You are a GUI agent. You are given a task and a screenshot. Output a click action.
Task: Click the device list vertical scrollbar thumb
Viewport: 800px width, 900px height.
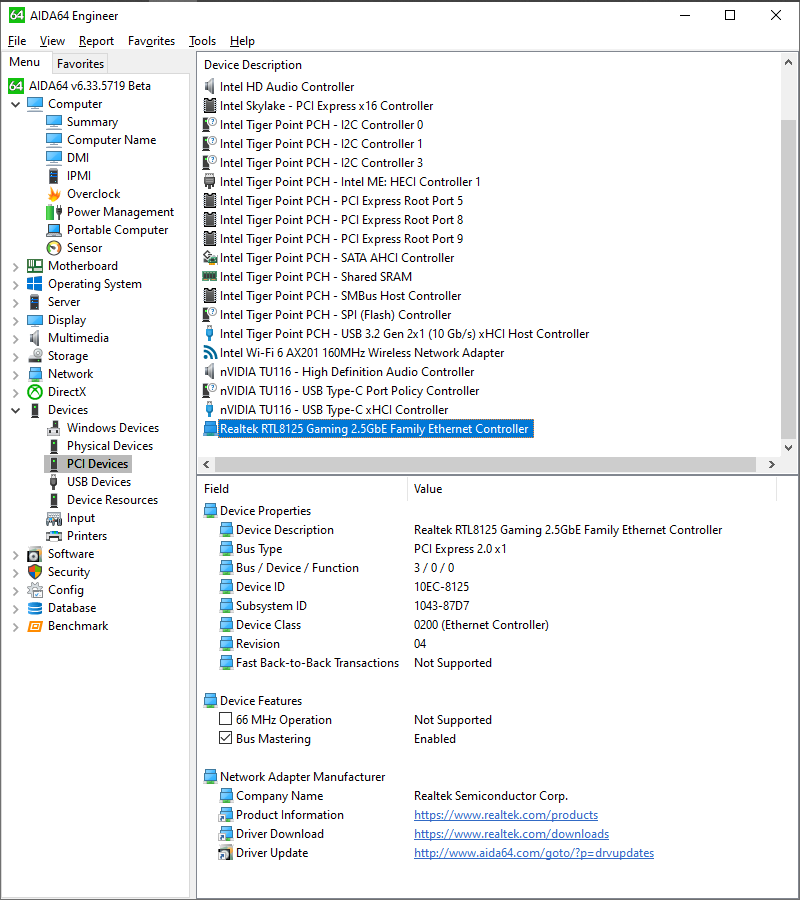[788, 278]
